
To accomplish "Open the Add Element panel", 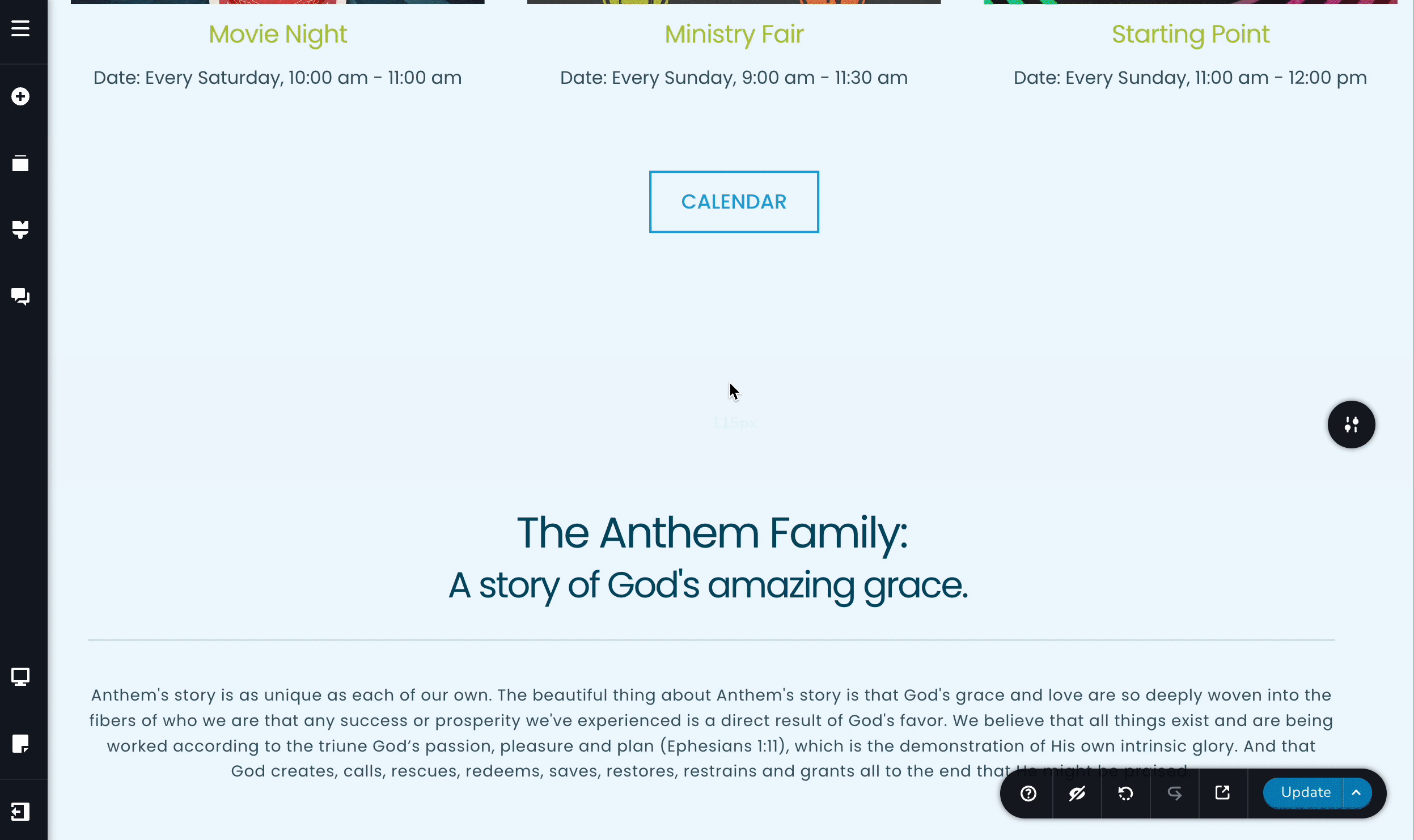I will click(x=21, y=96).
